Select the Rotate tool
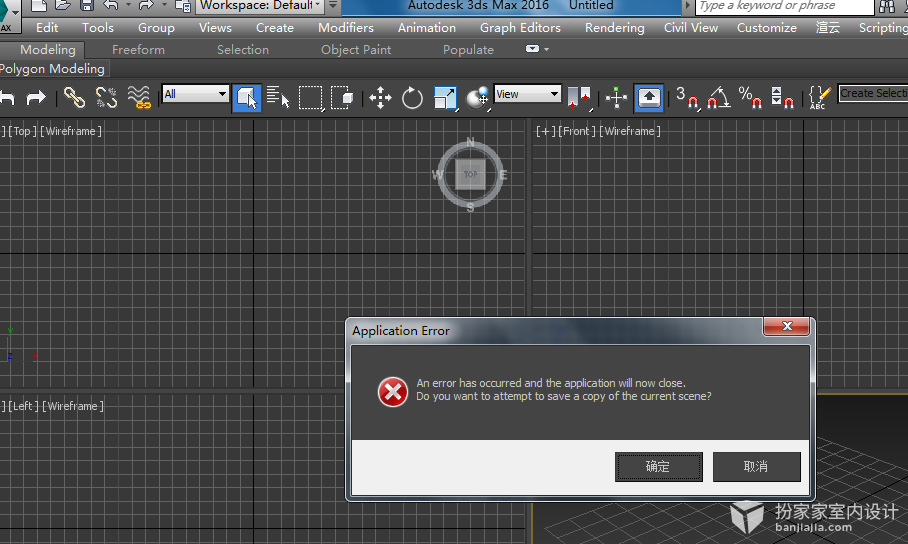The image size is (908, 544). point(412,97)
